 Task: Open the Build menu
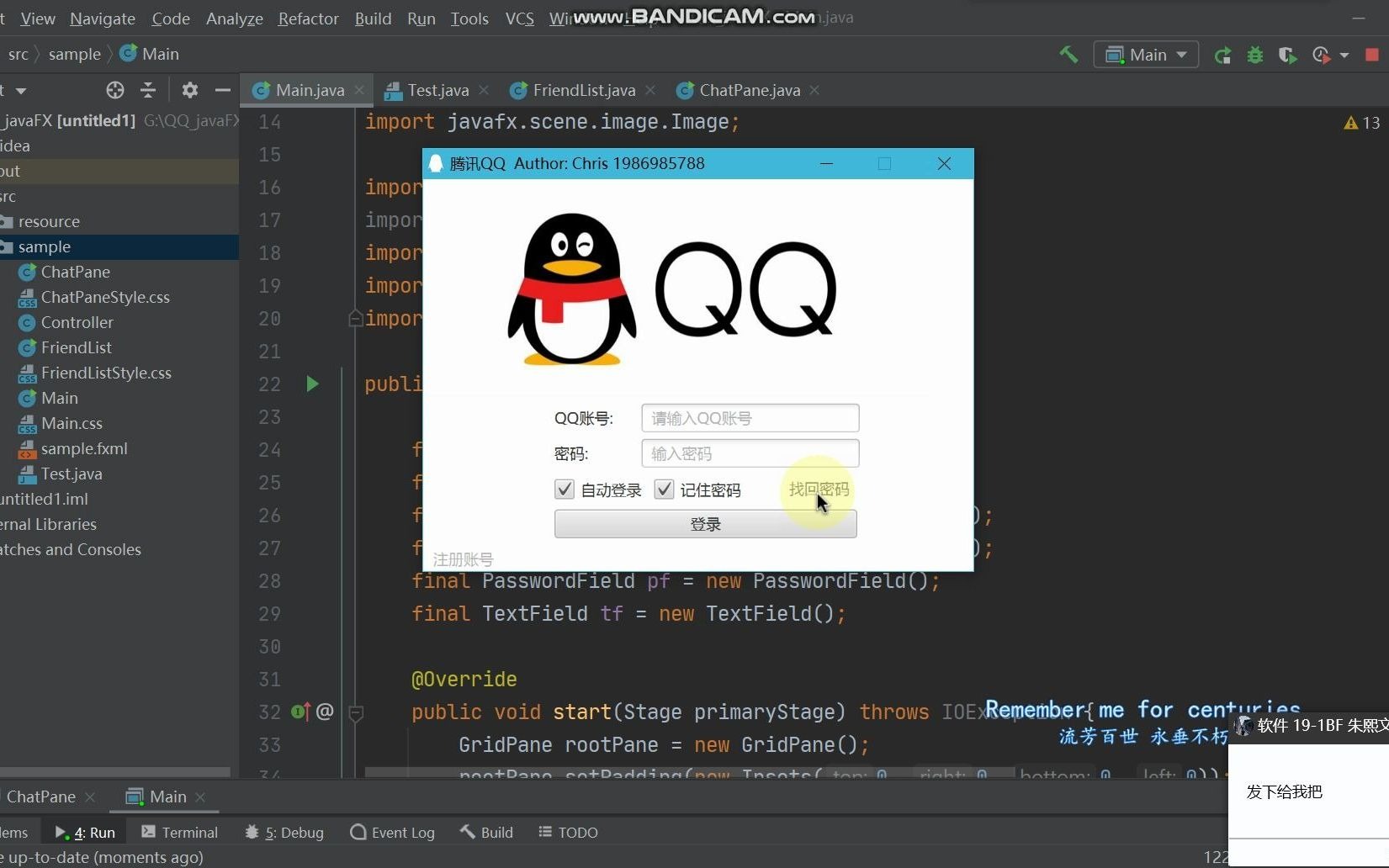tap(373, 19)
